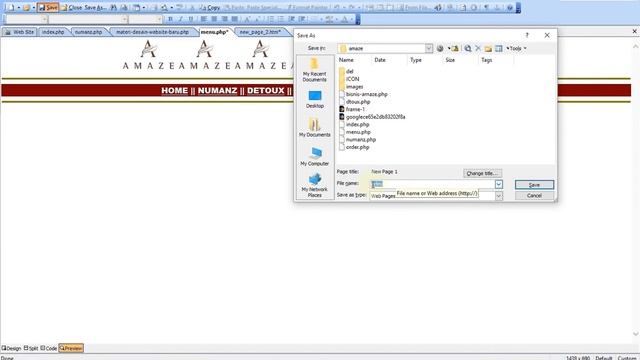Open the font color dropdown

pyautogui.click(x=351, y=19)
